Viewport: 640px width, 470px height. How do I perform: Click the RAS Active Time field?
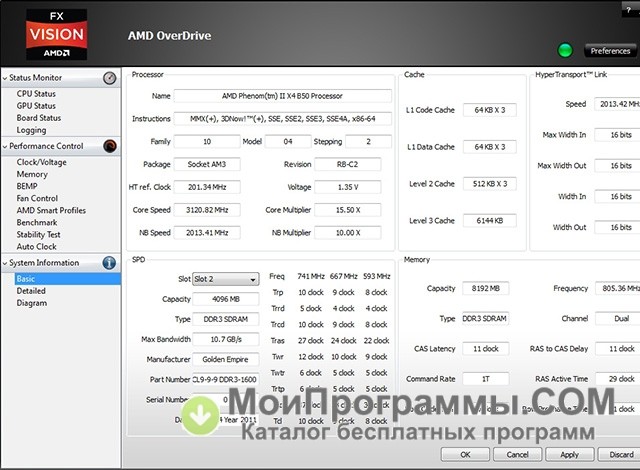coord(618,379)
